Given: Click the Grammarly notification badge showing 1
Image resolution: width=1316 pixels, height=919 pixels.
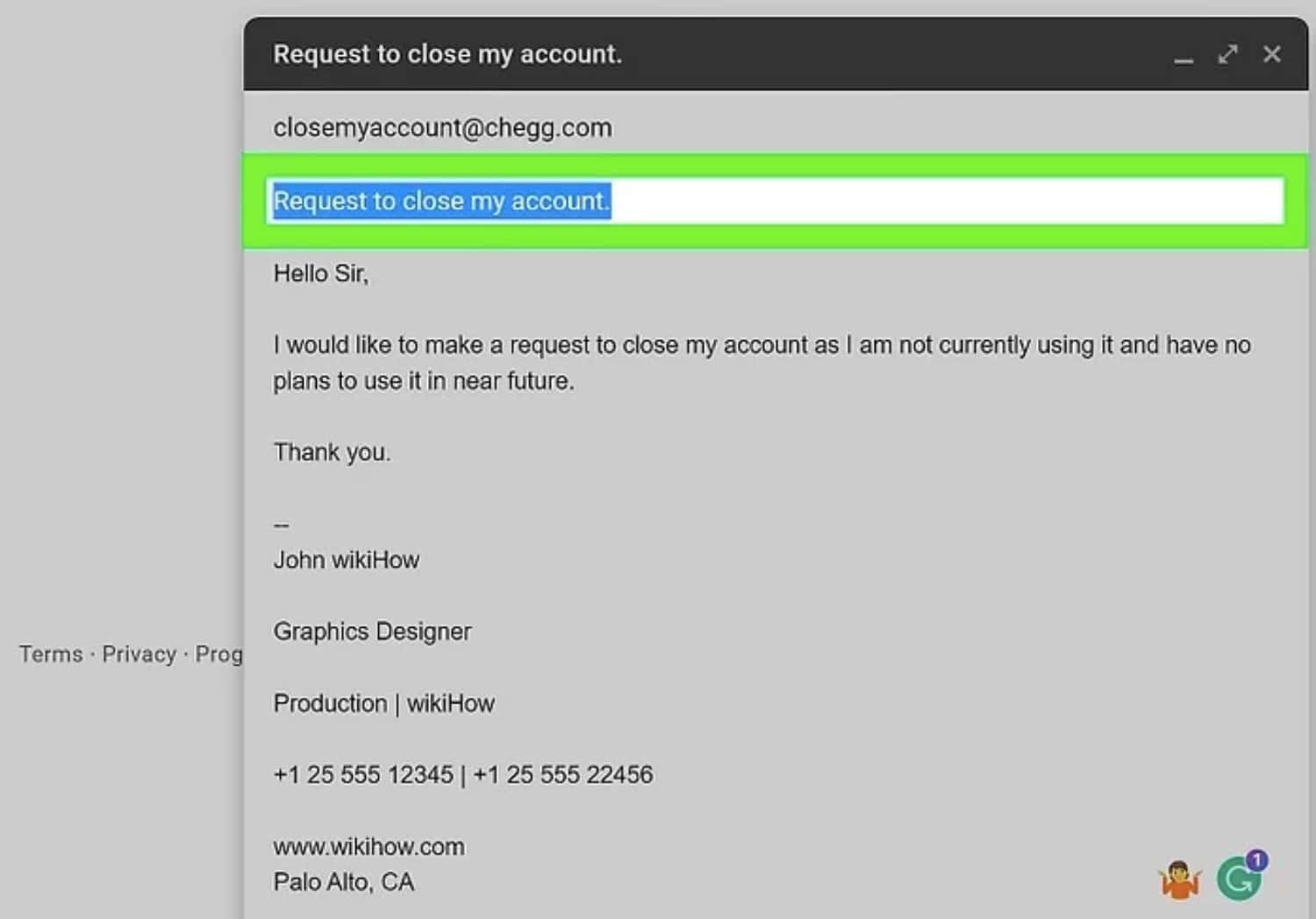Looking at the screenshot, I should [1257, 859].
